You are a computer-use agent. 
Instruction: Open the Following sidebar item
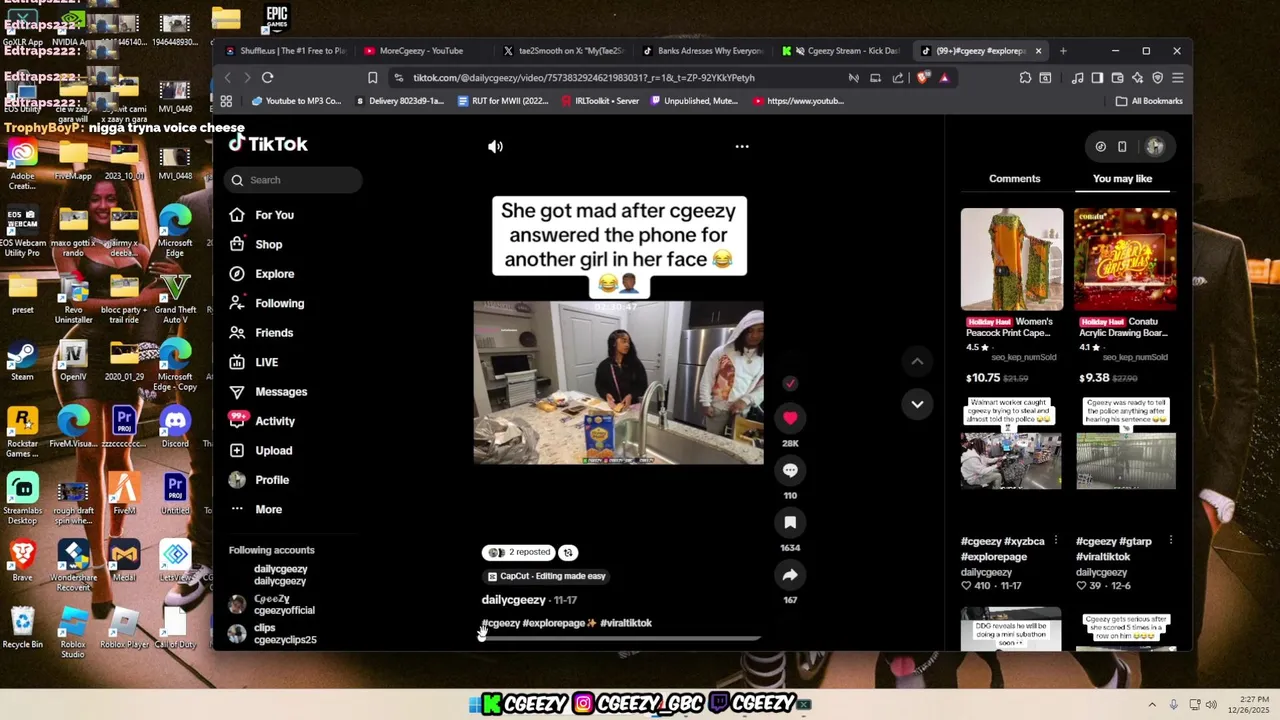[x=279, y=303]
